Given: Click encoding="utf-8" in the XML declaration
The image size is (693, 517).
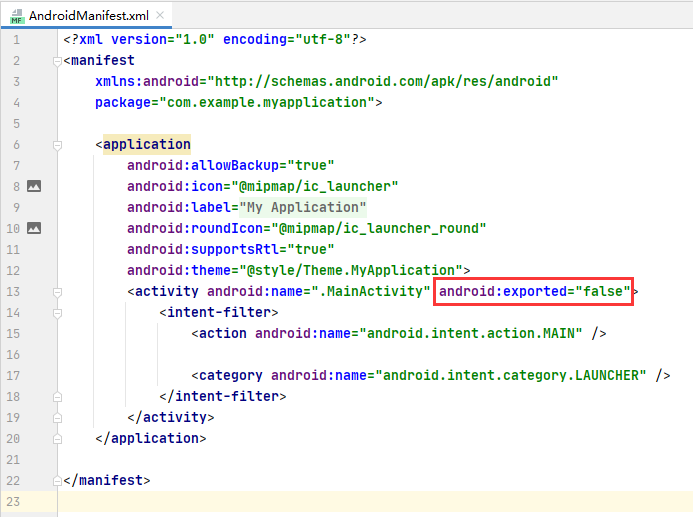Looking at the screenshot, I should coord(286,40).
